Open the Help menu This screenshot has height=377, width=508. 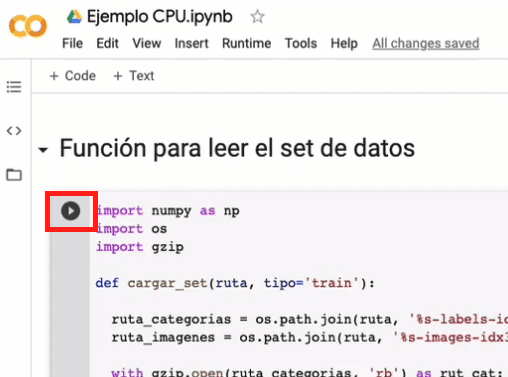click(344, 43)
